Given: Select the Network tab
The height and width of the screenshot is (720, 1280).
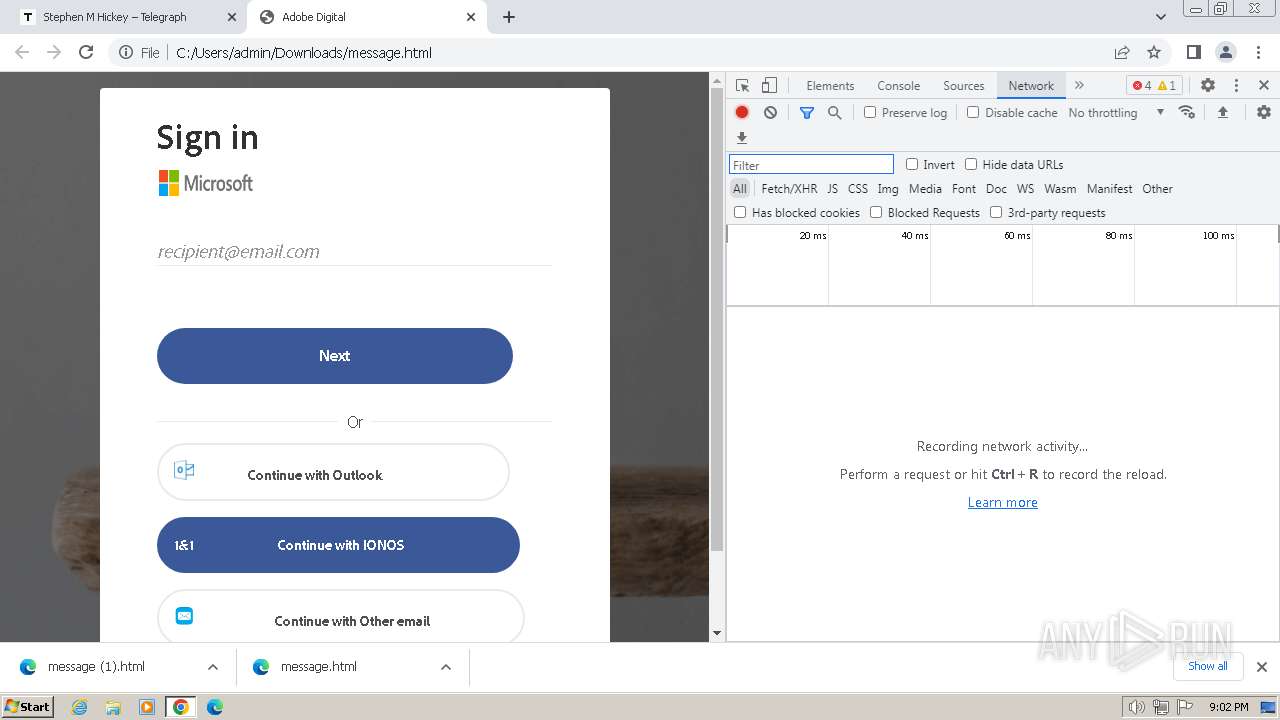Looking at the screenshot, I should (x=1031, y=86).
